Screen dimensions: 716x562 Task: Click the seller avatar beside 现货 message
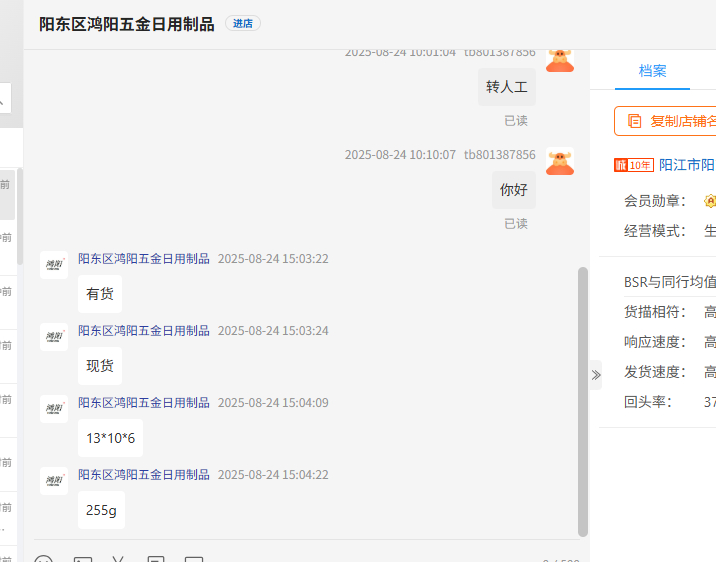pyautogui.click(x=54, y=337)
